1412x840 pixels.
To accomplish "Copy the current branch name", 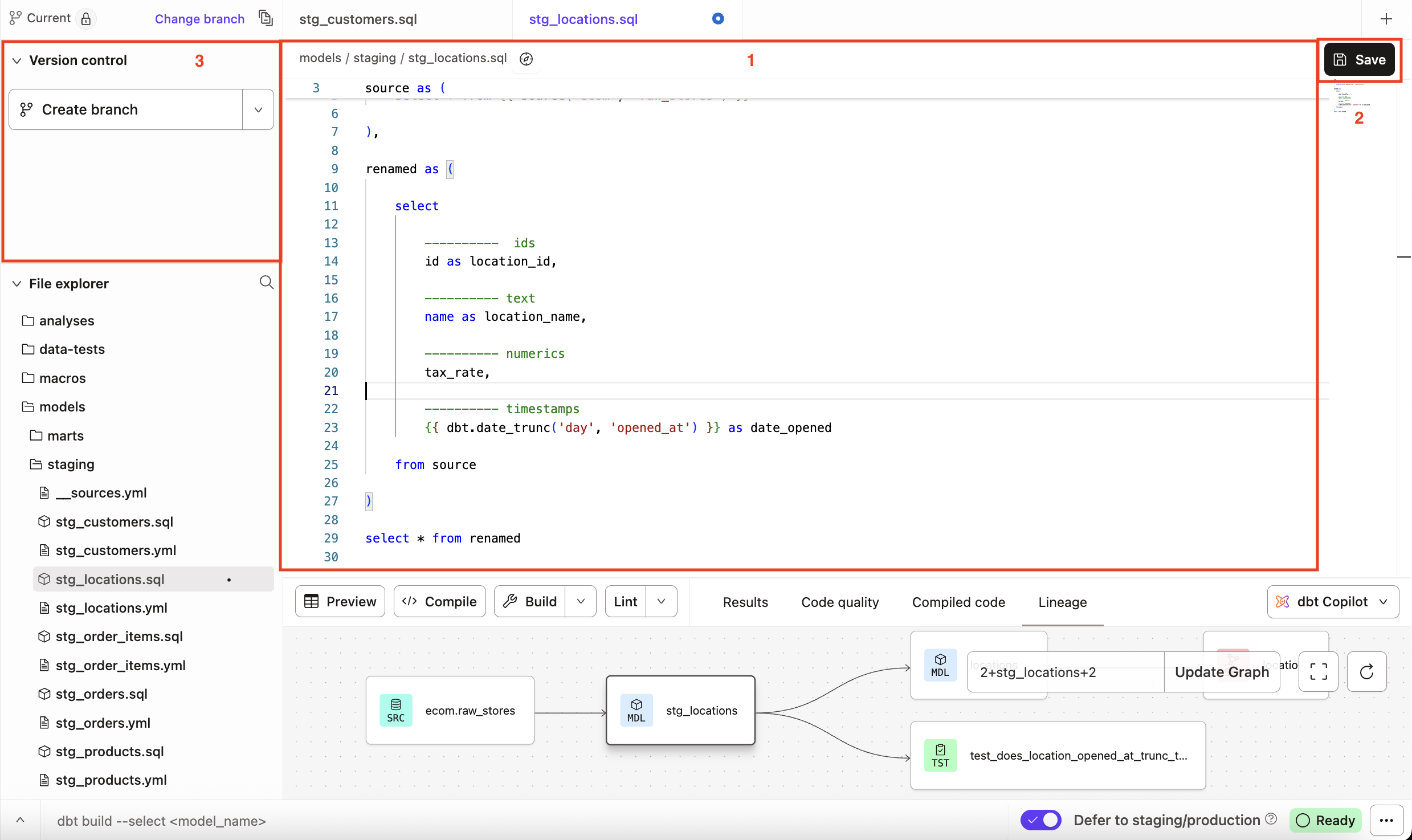I will [266, 18].
